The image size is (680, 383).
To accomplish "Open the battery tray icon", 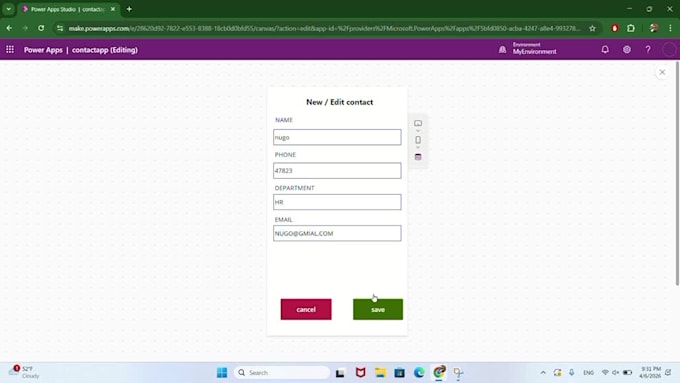I will (627, 373).
